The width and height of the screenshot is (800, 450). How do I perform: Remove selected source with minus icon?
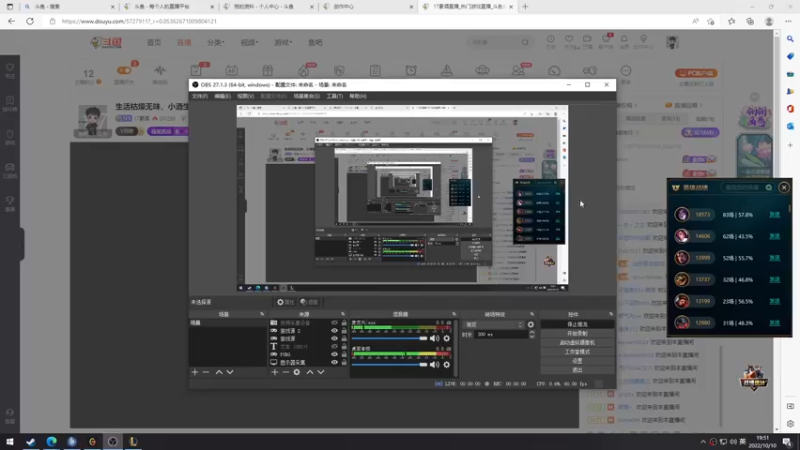[286, 372]
